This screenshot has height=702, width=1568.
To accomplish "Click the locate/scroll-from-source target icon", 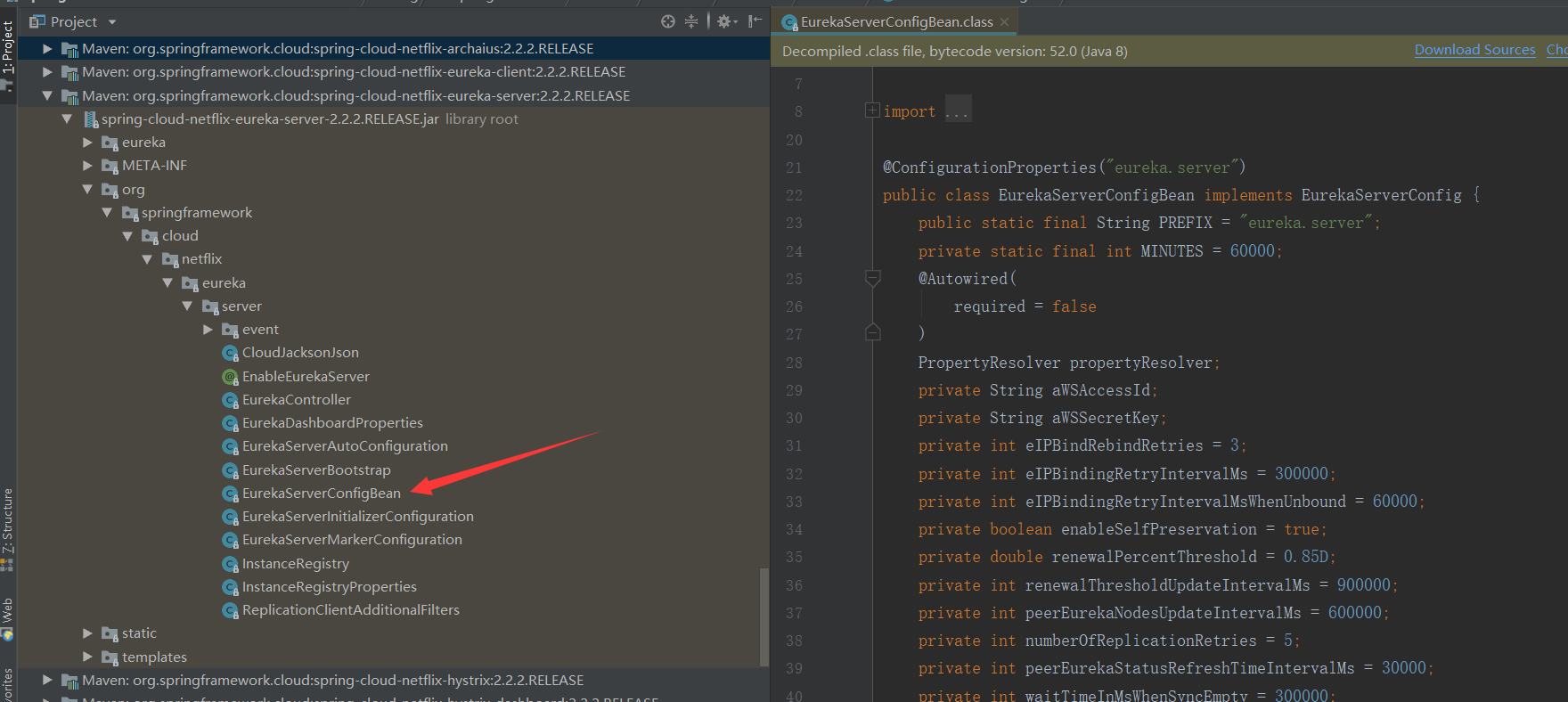I will (x=668, y=21).
